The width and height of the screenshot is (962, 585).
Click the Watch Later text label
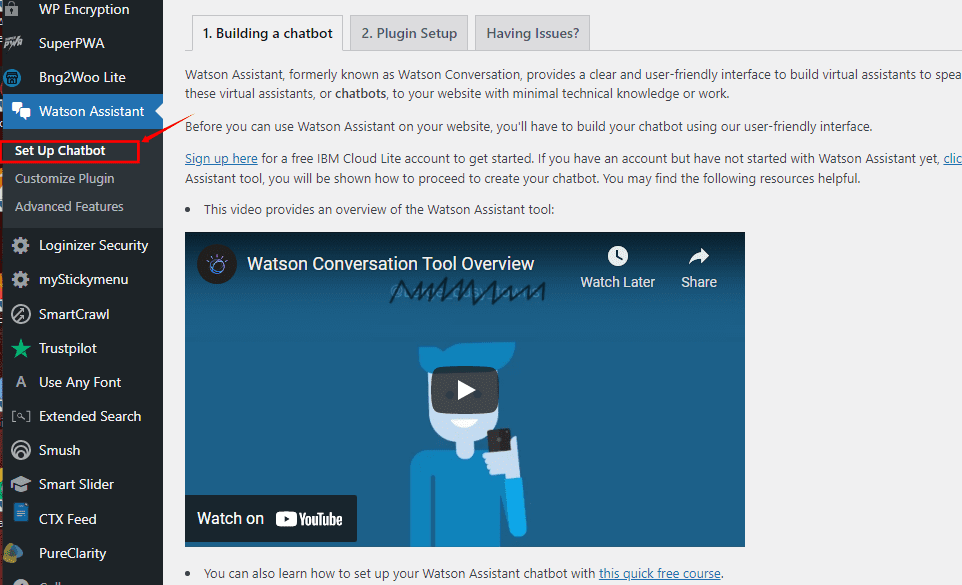(x=617, y=282)
